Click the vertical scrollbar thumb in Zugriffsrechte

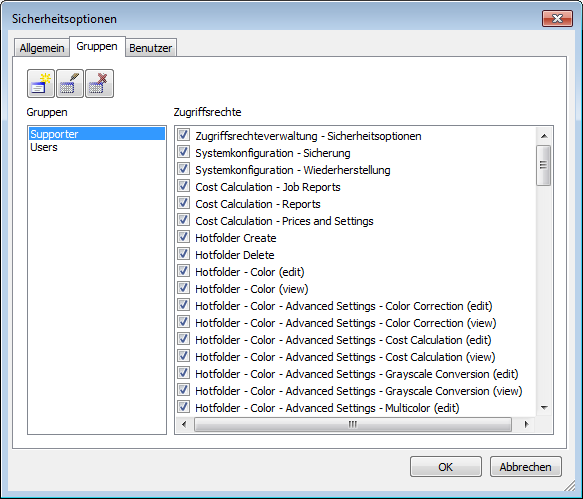point(544,165)
